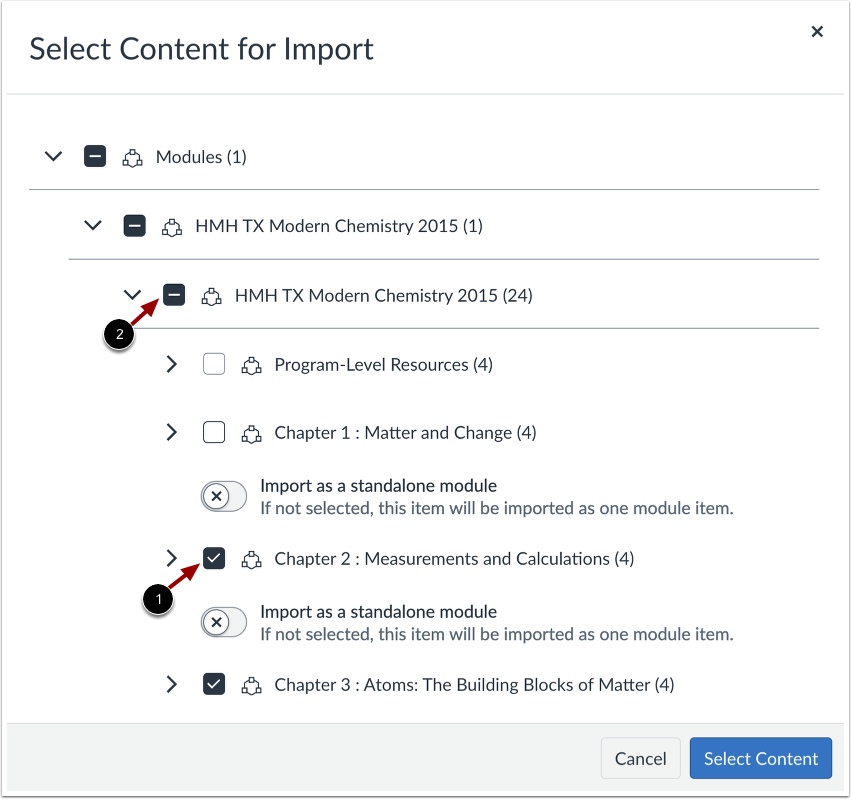The height and width of the screenshot is (799, 851).
Task: Click the Cancel button
Action: pyautogui.click(x=640, y=758)
